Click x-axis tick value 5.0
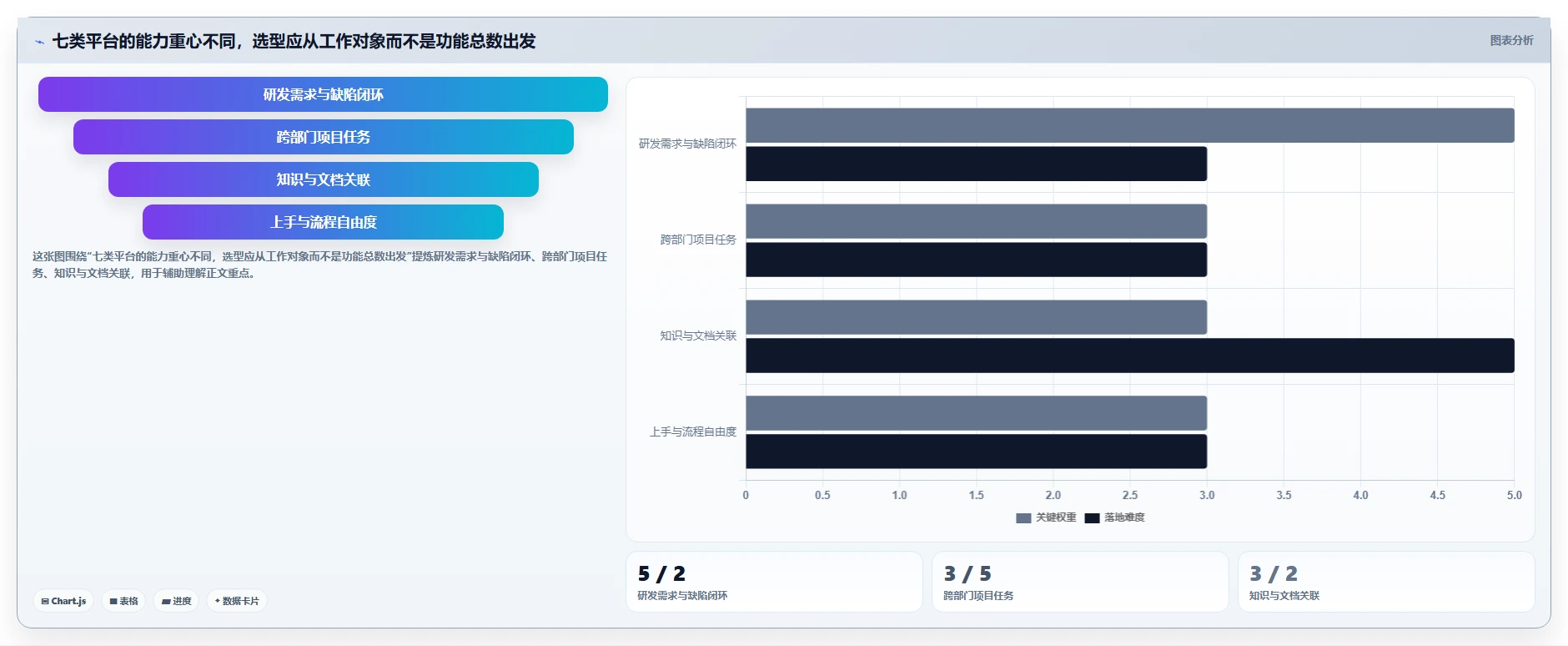Viewport: 1568px width, 646px height. click(x=1514, y=495)
